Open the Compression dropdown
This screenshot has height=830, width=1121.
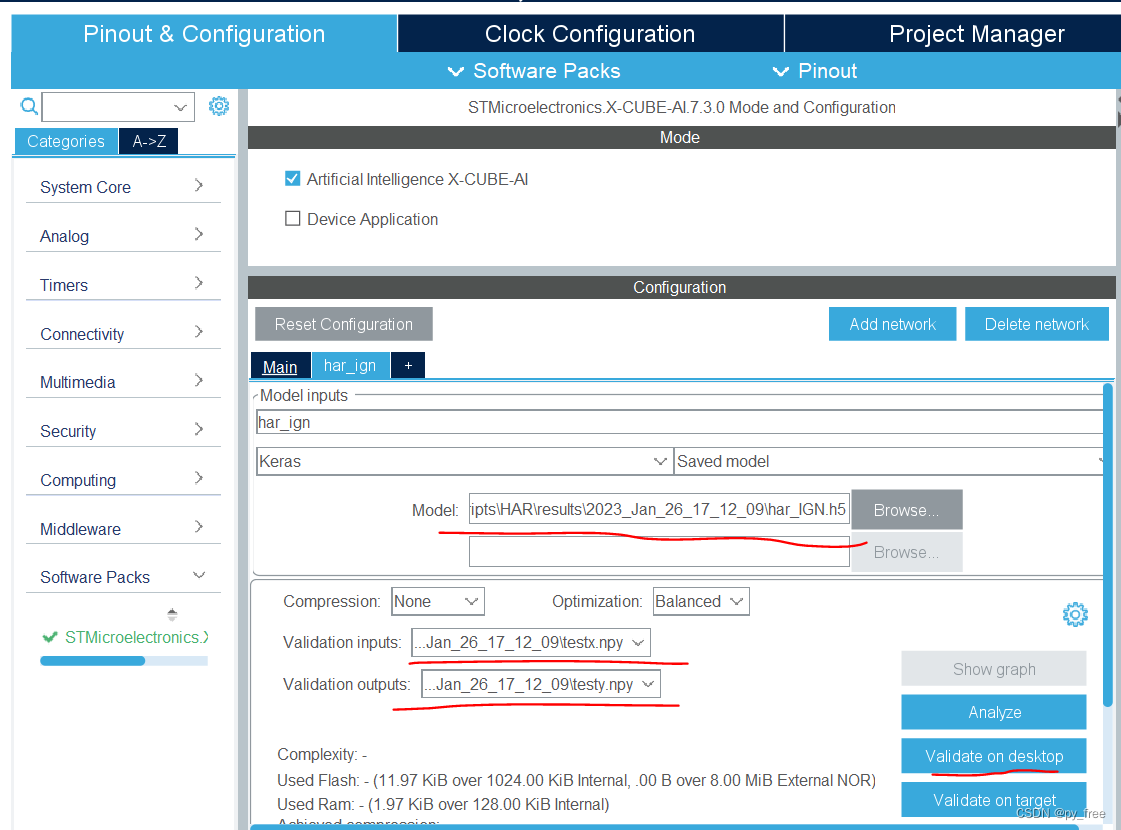(438, 601)
